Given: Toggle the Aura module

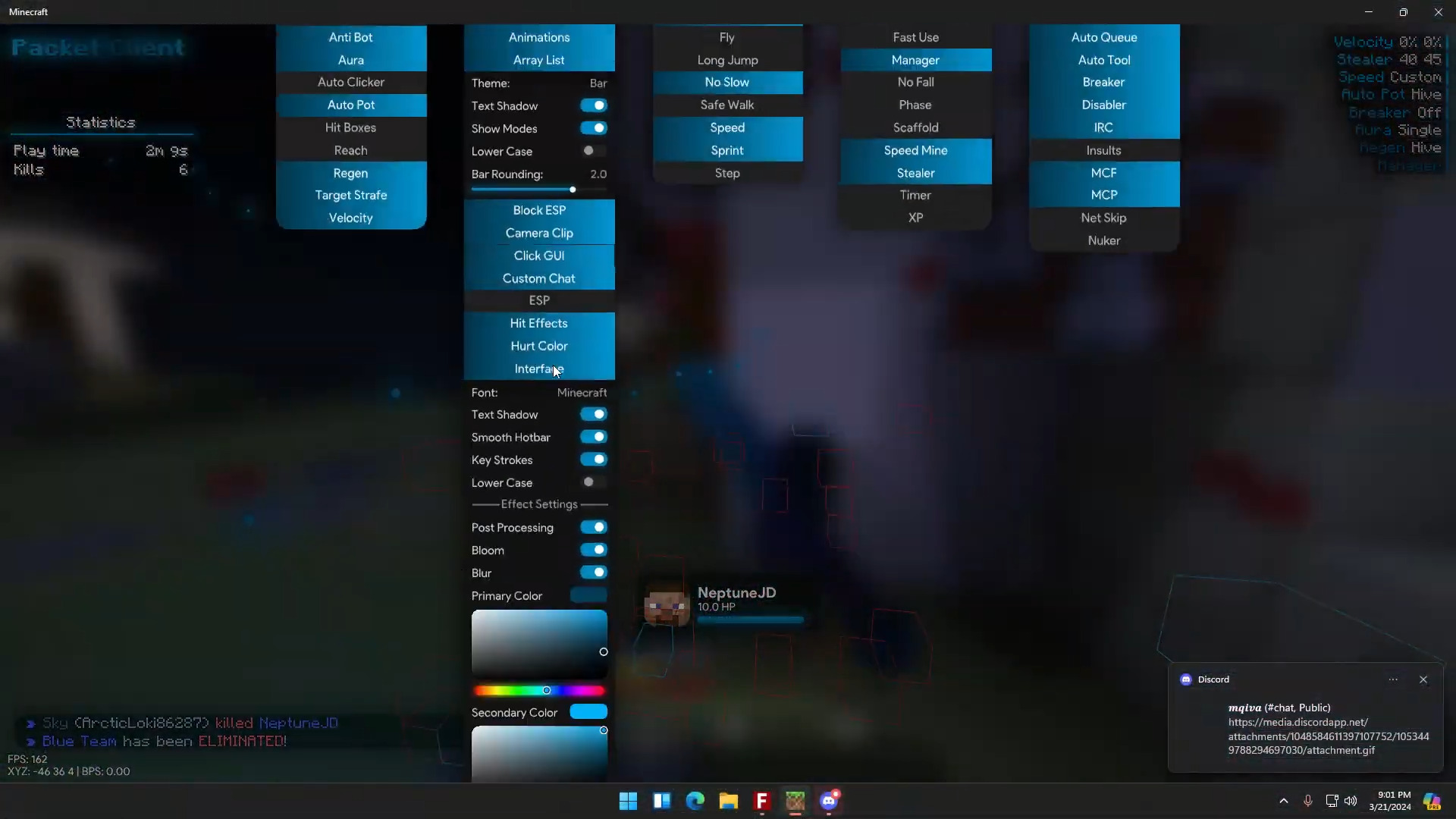Looking at the screenshot, I should [351, 60].
